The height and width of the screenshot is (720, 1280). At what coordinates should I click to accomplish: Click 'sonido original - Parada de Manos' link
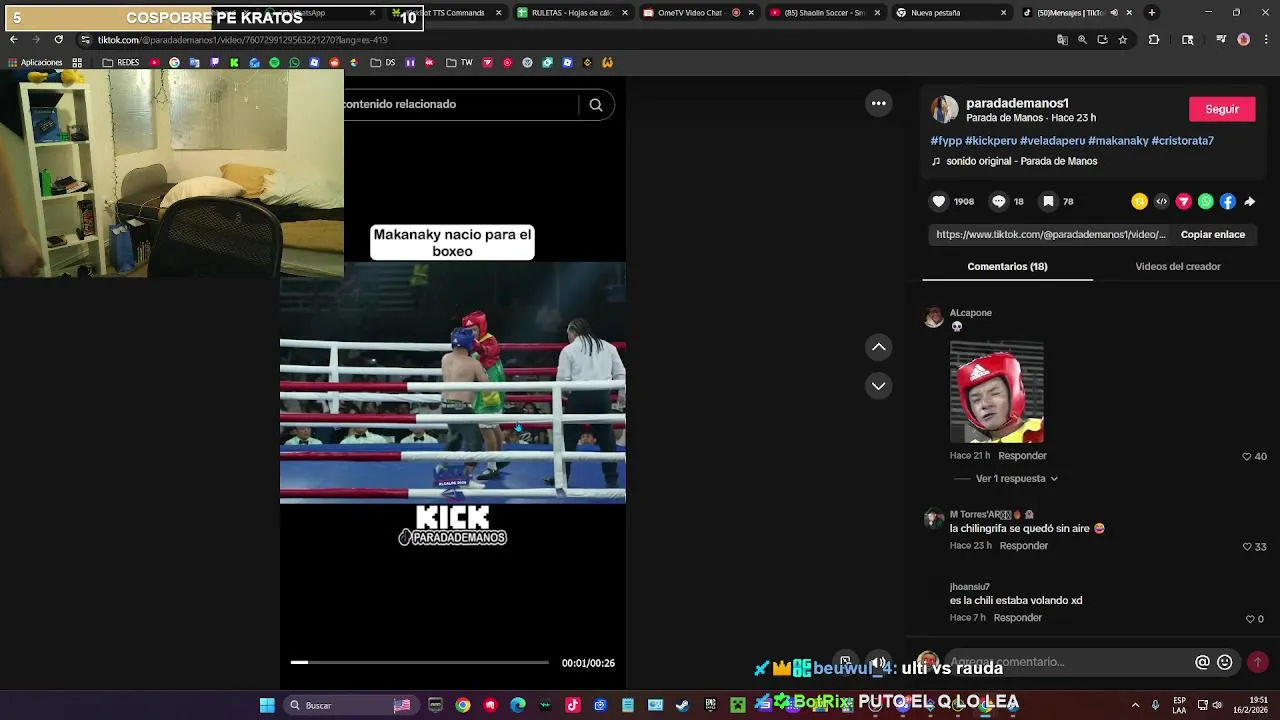coord(1022,161)
